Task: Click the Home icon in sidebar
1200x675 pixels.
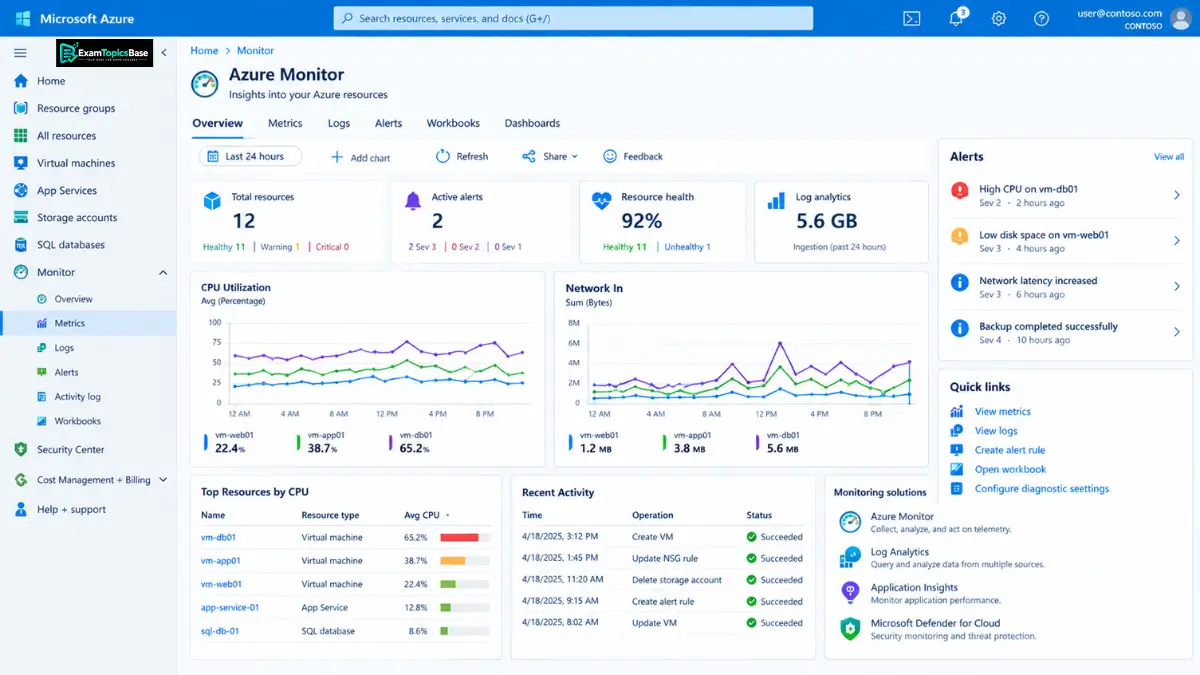Action: click(20, 81)
